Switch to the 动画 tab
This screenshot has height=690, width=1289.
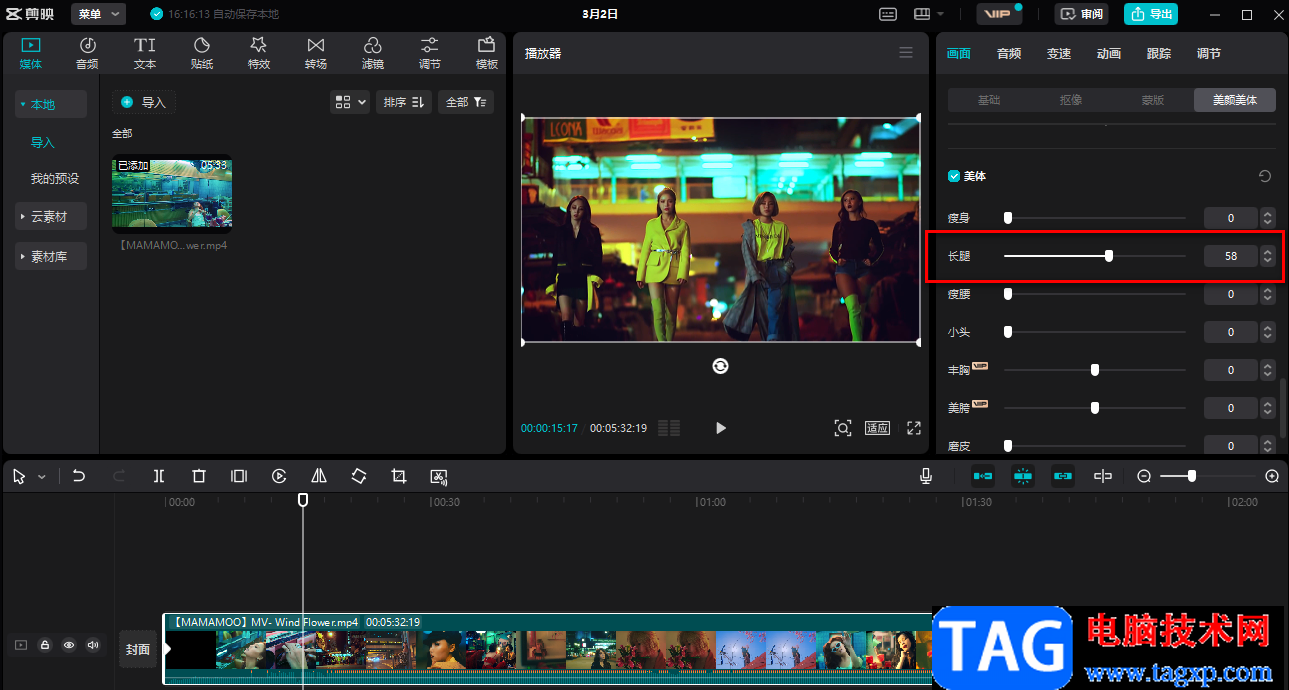1109,54
